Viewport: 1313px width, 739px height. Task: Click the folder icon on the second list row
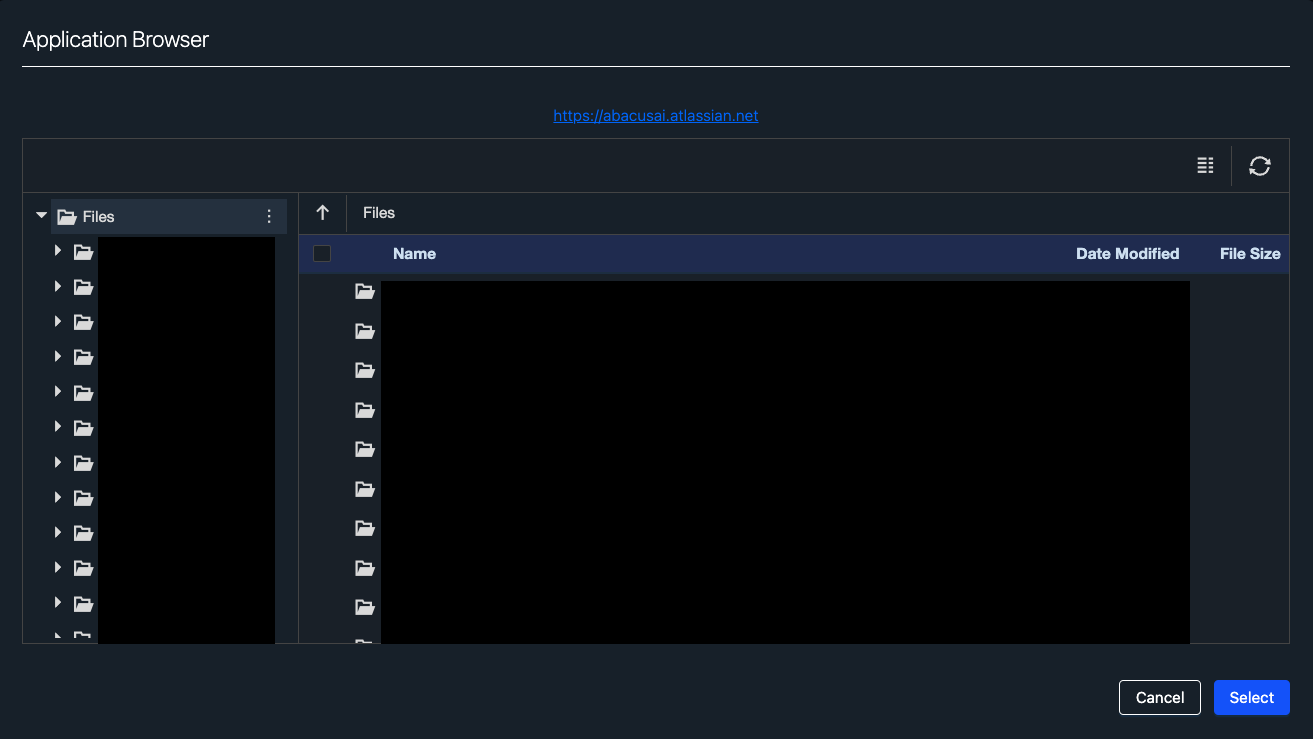pos(364,331)
